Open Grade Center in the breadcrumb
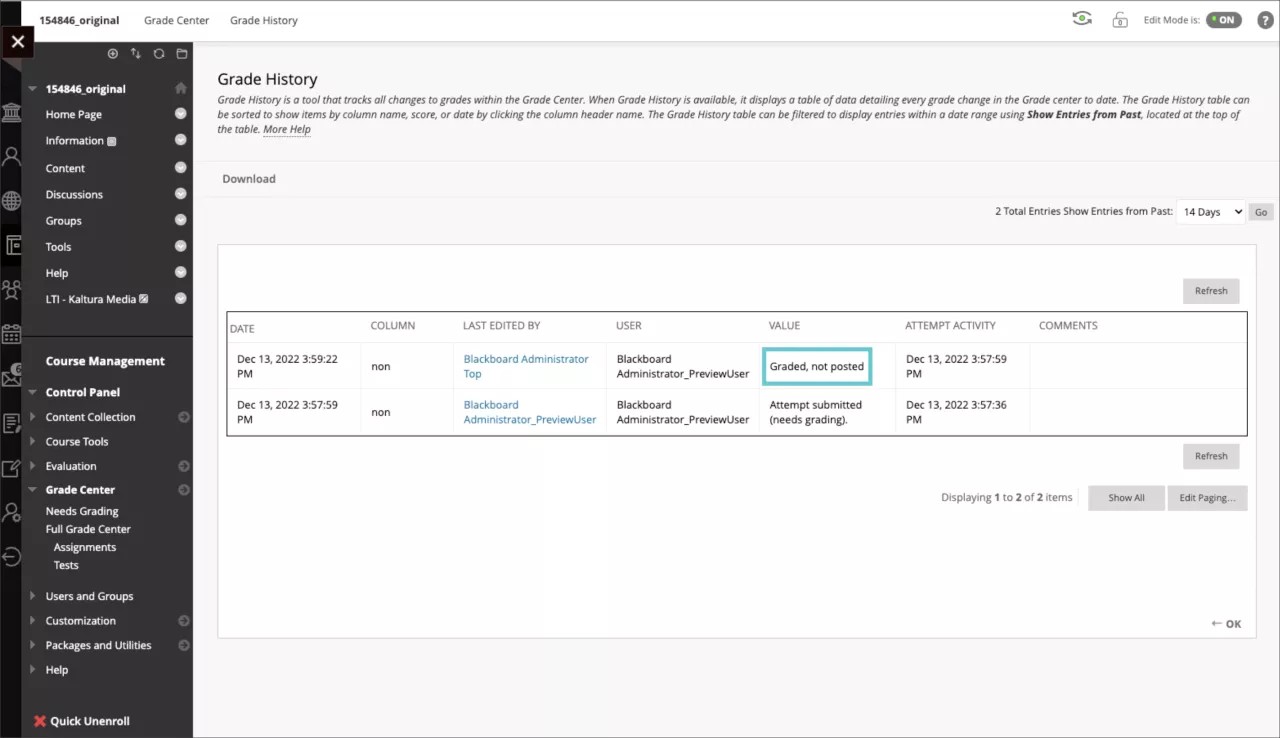 [x=176, y=20]
